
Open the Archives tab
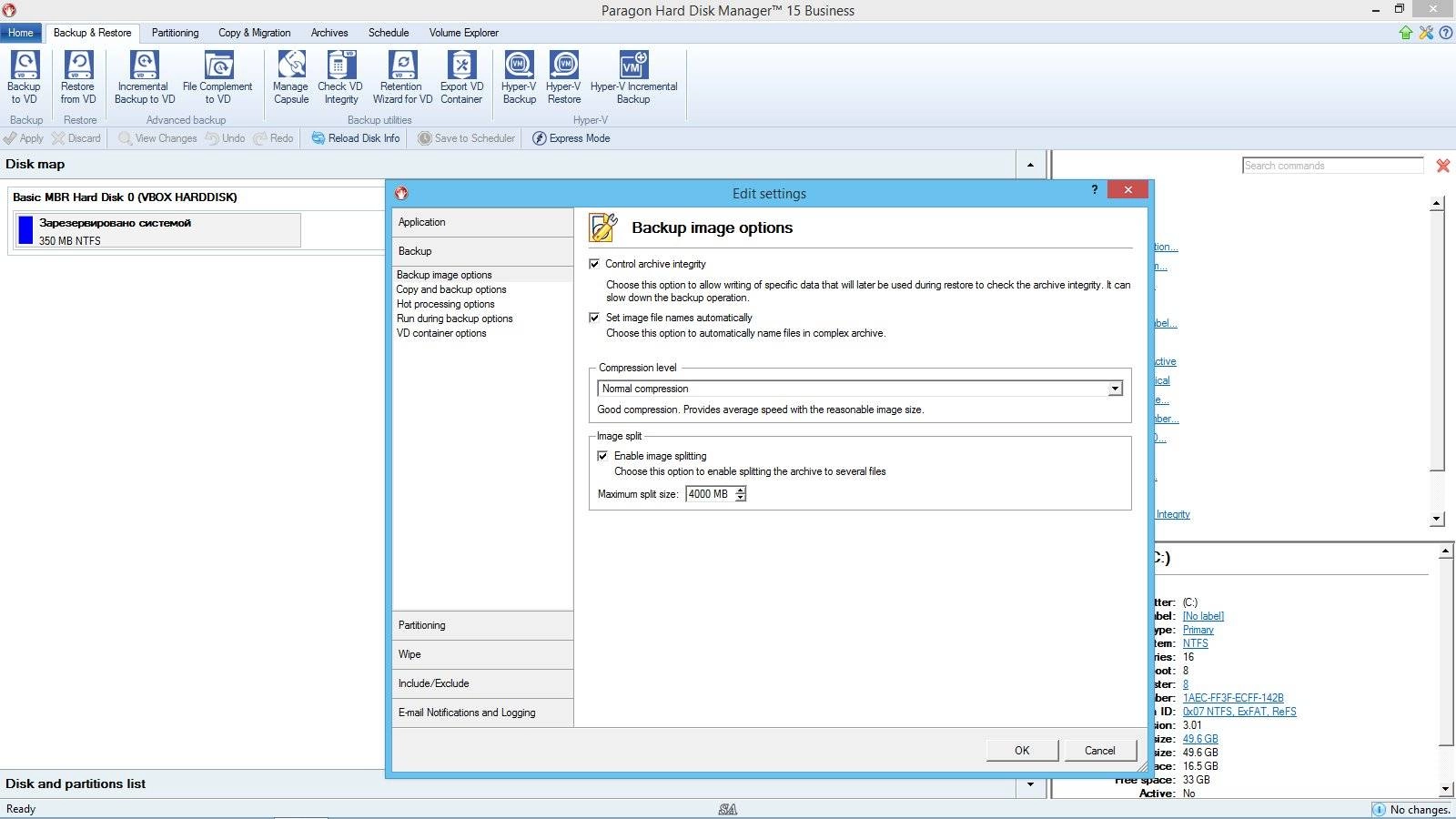(x=329, y=33)
